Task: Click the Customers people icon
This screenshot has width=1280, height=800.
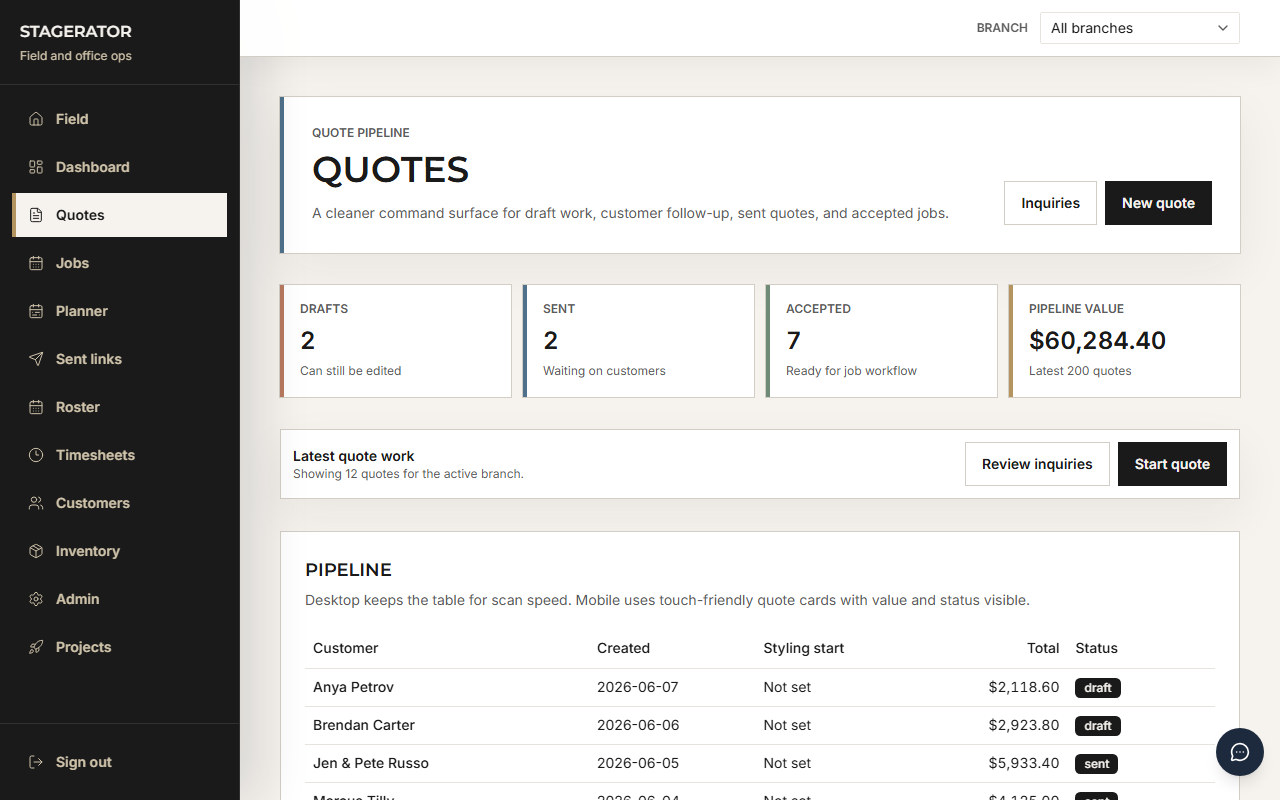Action: 36,503
